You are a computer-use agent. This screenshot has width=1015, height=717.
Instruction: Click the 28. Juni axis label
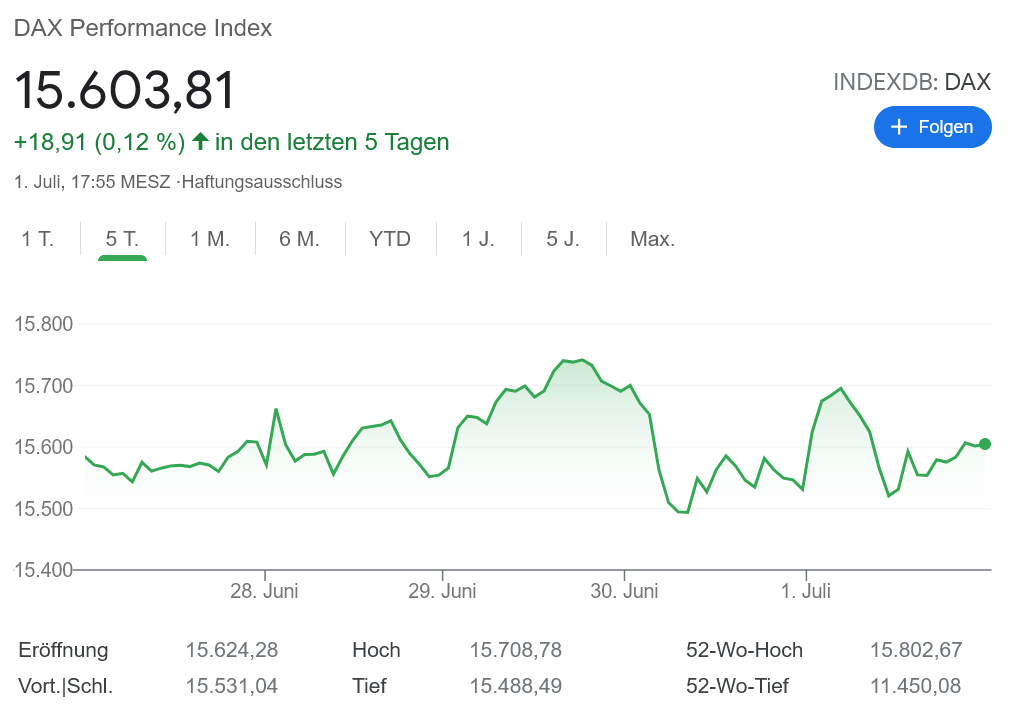[264, 591]
